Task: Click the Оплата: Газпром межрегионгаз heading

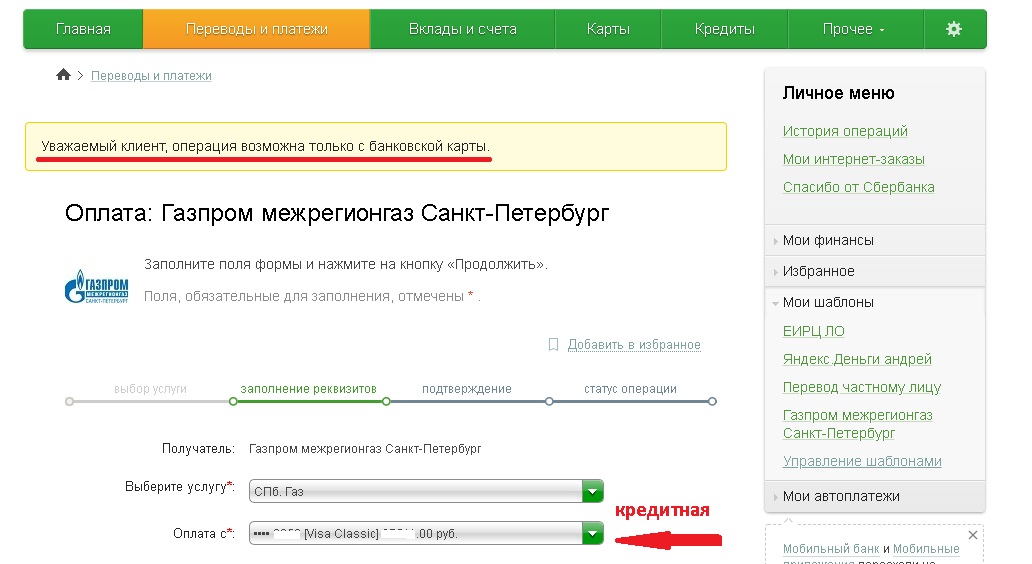Action: (x=337, y=213)
